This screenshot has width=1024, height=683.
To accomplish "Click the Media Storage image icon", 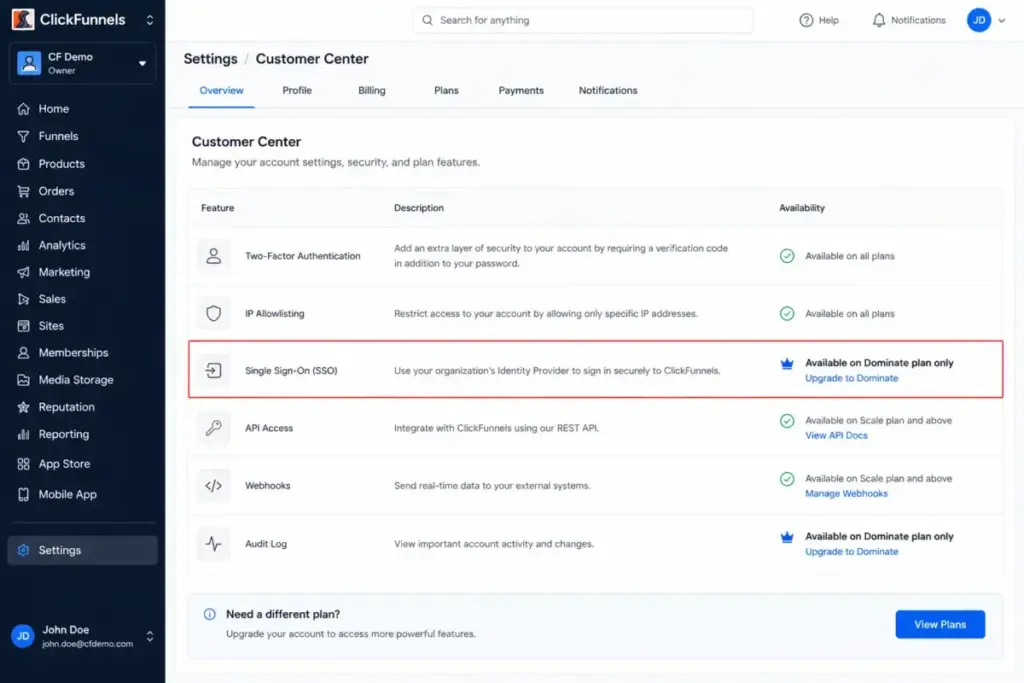I will [24, 379].
